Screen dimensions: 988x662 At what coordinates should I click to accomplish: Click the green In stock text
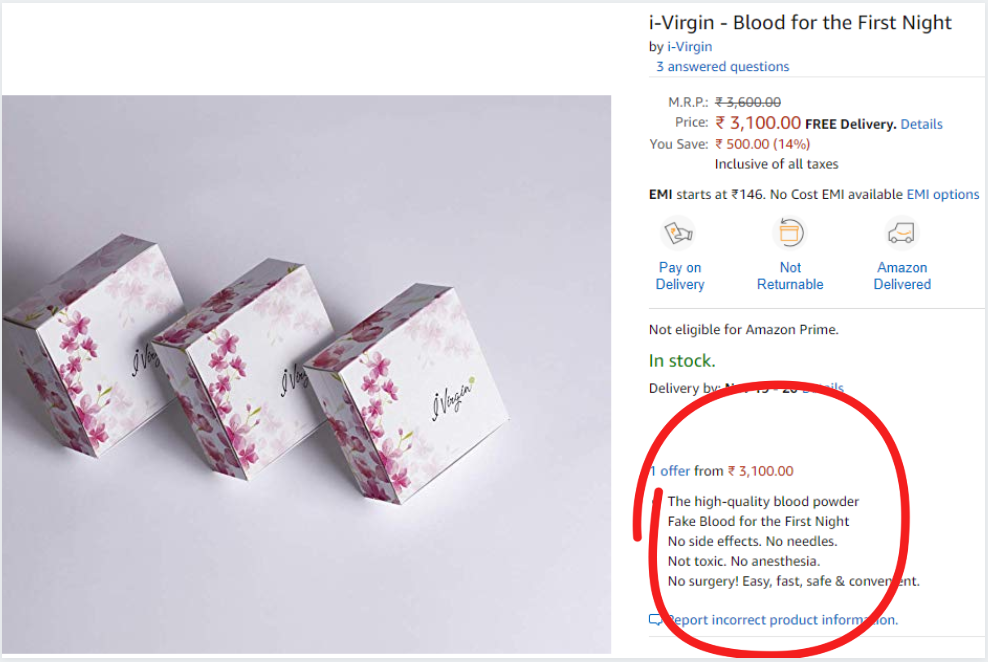point(682,361)
